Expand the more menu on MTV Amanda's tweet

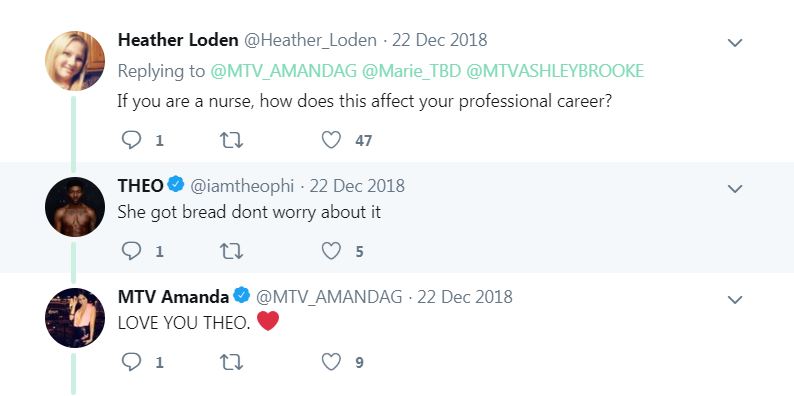click(735, 300)
